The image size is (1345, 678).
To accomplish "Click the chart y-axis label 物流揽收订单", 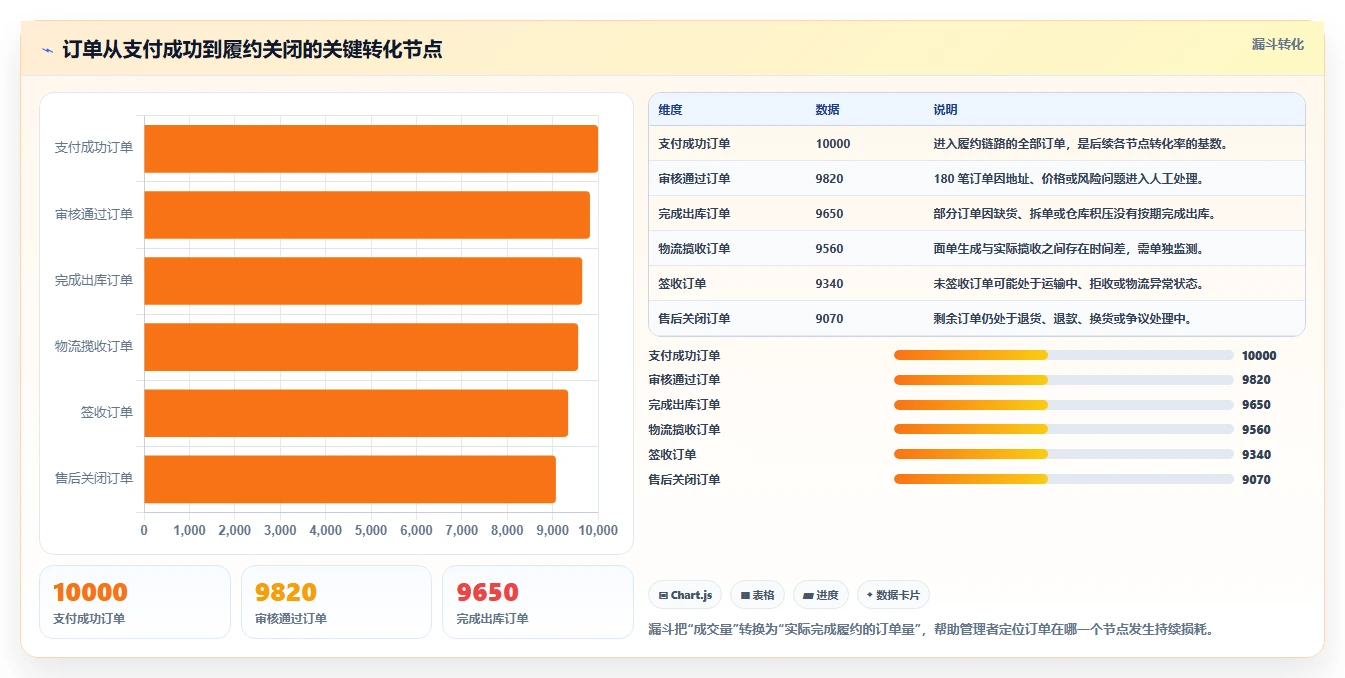I will coord(94,347).
